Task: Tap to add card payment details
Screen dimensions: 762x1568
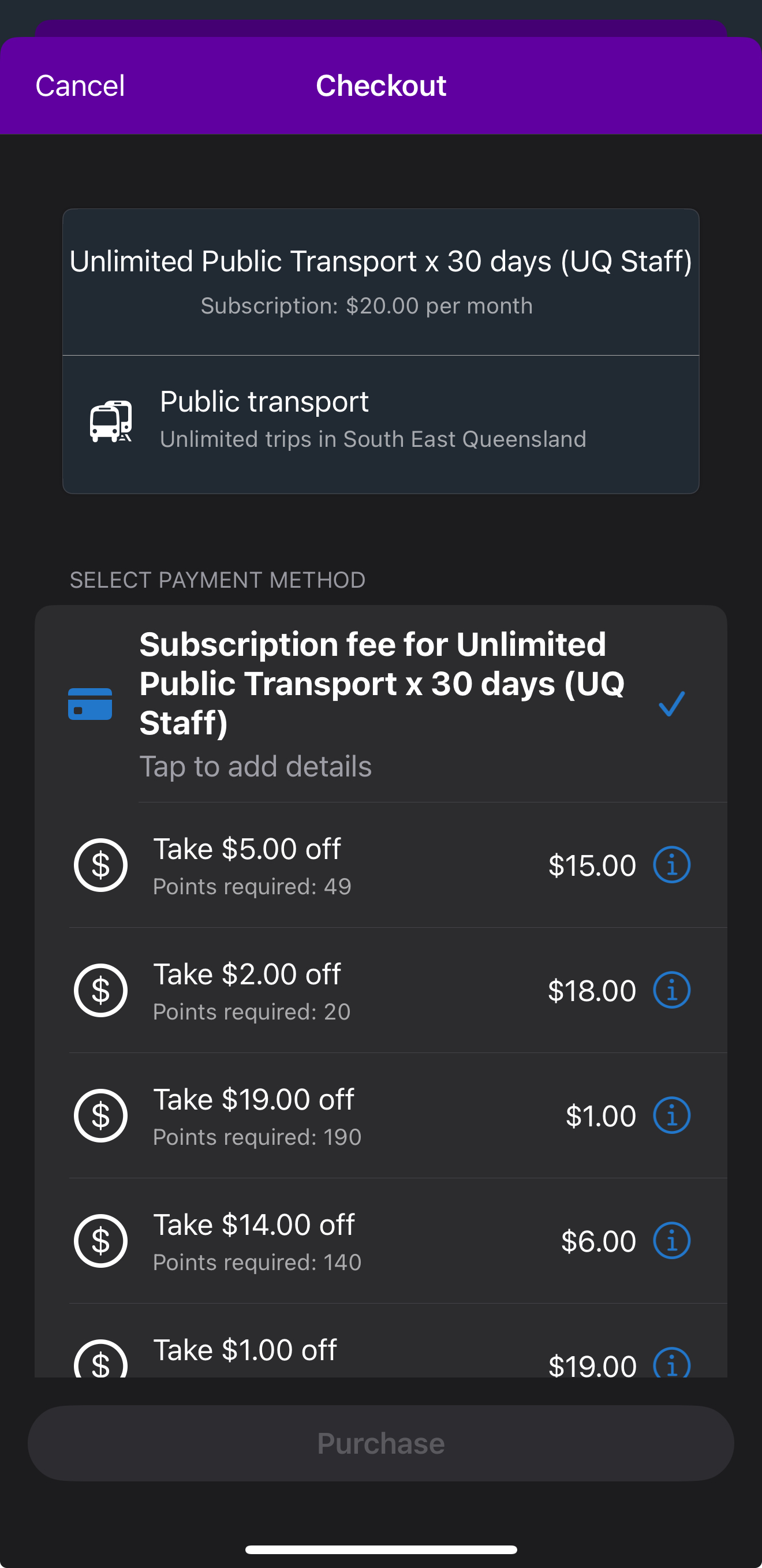Action: [x=256, y=766]
